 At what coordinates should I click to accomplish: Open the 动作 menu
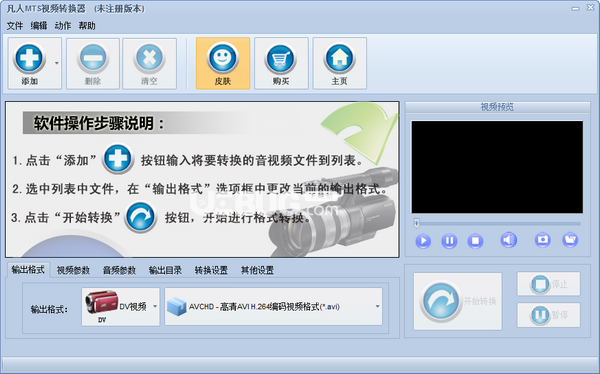[x=63, y=26]
